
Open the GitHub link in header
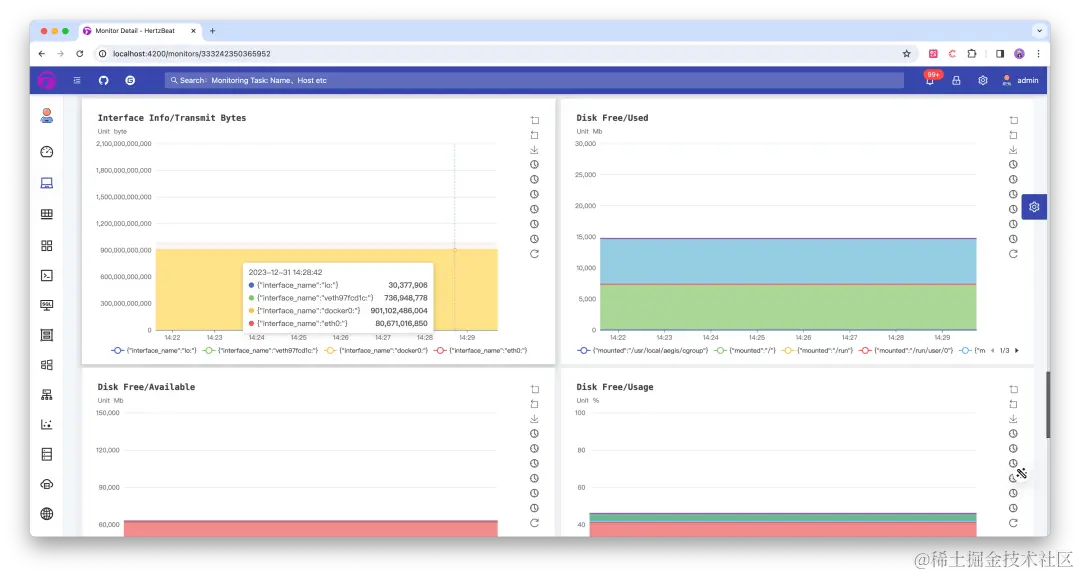click(x=103, y=81)
